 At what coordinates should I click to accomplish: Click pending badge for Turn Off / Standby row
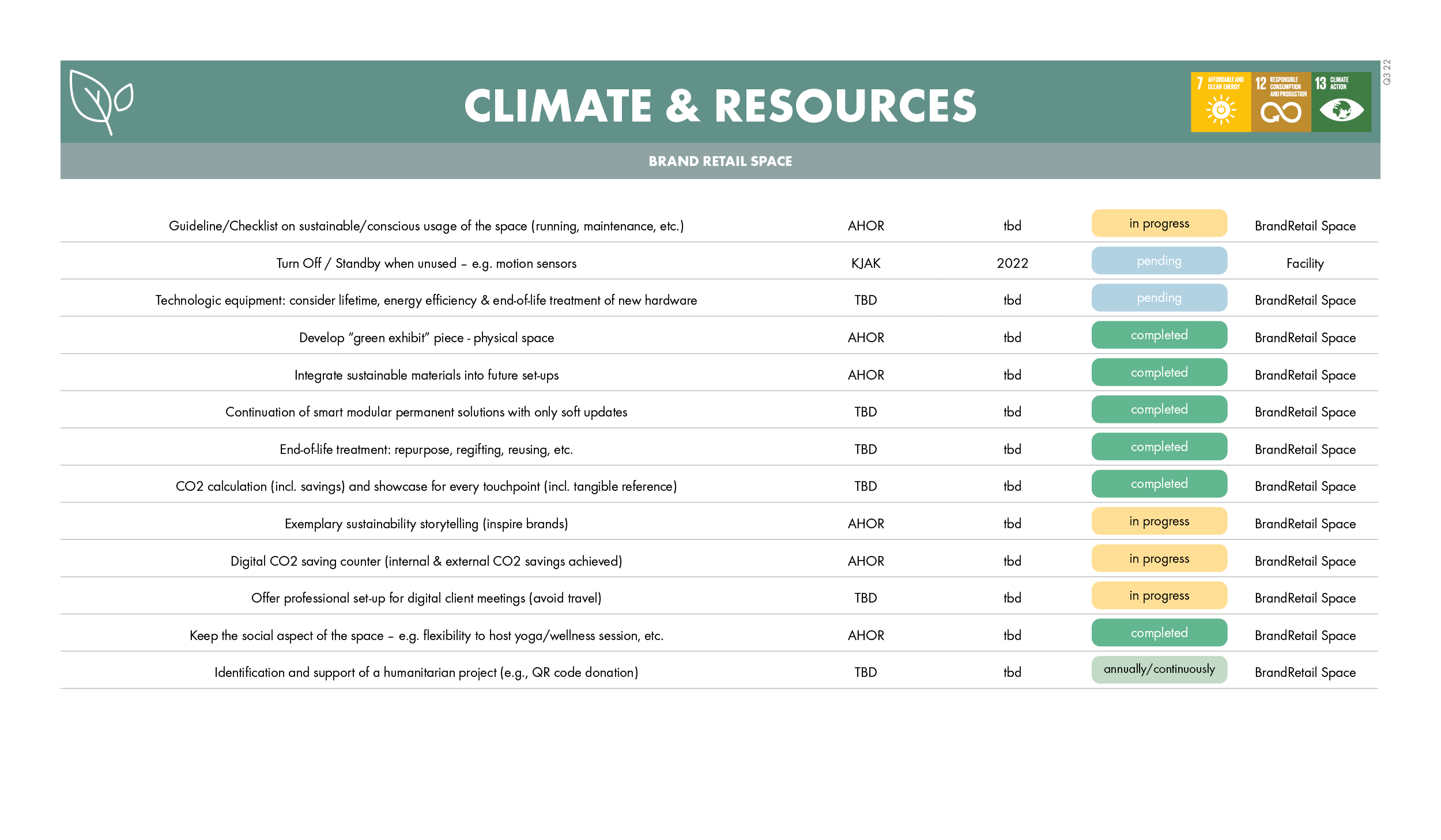1159,261
